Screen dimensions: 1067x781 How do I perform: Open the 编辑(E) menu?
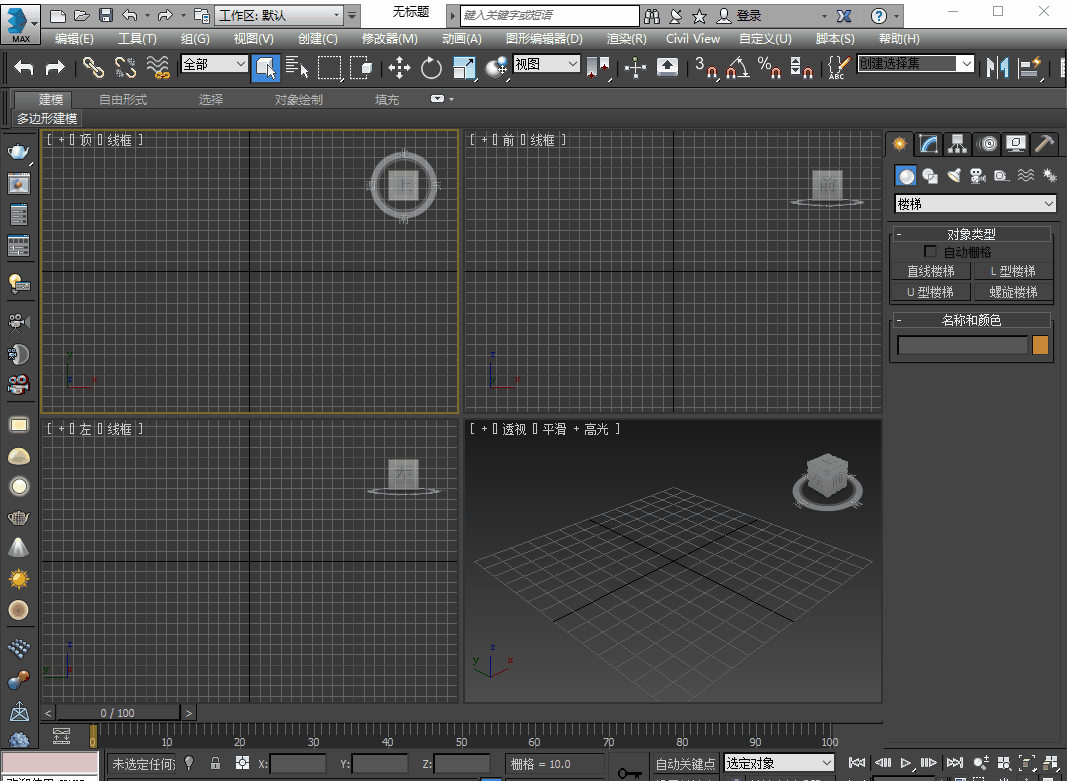tap(74, 39)
